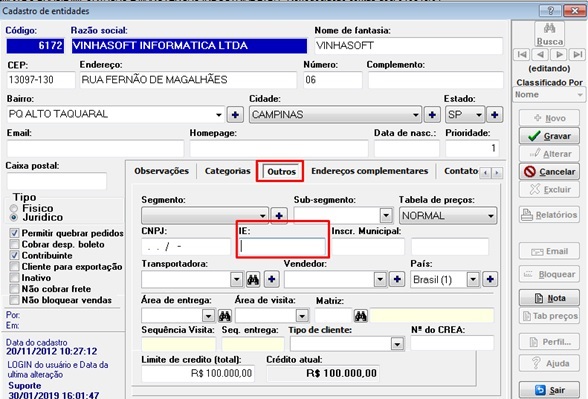Expand the Transportadora dropdown

point(236,279)
